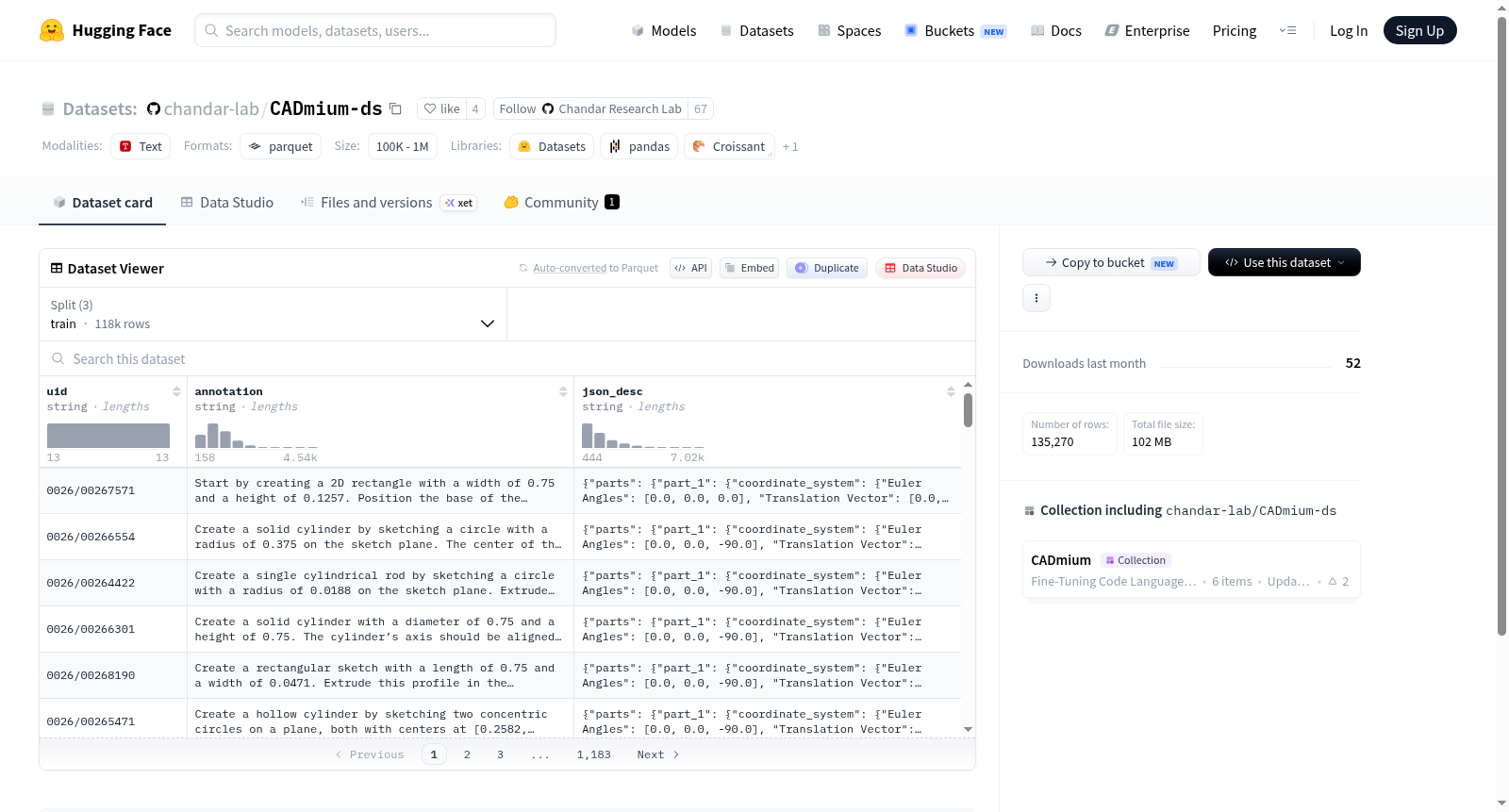Image resolution: width=1509 pixels, height=812 pixels.
Task: Expand the Use this dataset dropdown
Action: click(1285, 262)
